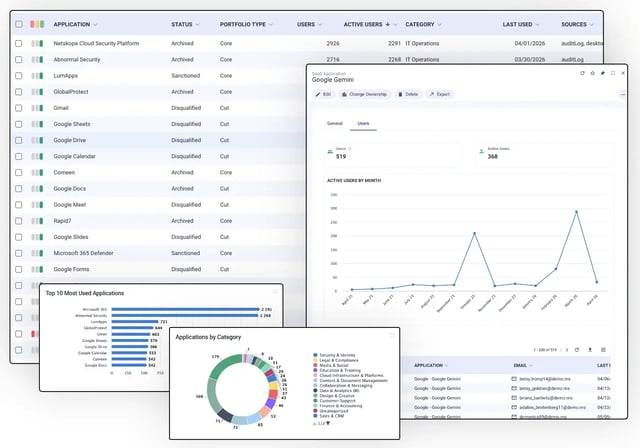This screenshot has height=448, width=640.
Task: Check the Gmail row checkbox
Action: (x=19, y=108)
